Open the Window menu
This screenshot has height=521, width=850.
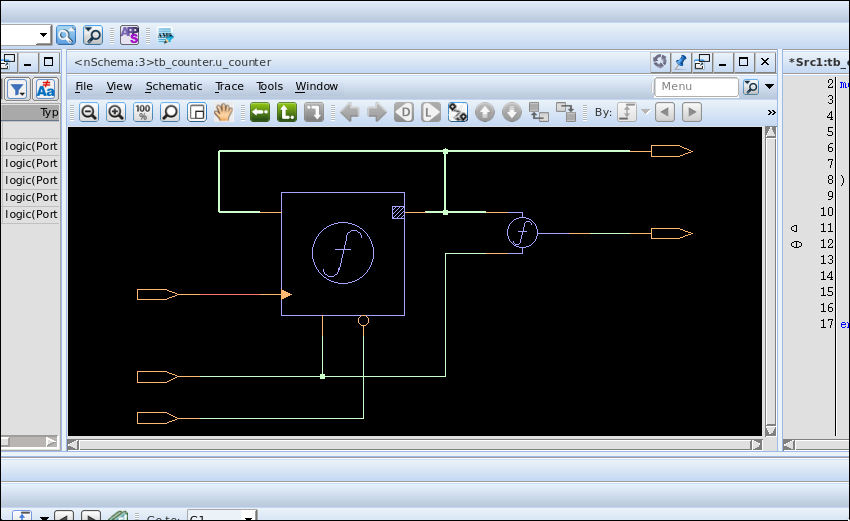(x=317, y=86)
